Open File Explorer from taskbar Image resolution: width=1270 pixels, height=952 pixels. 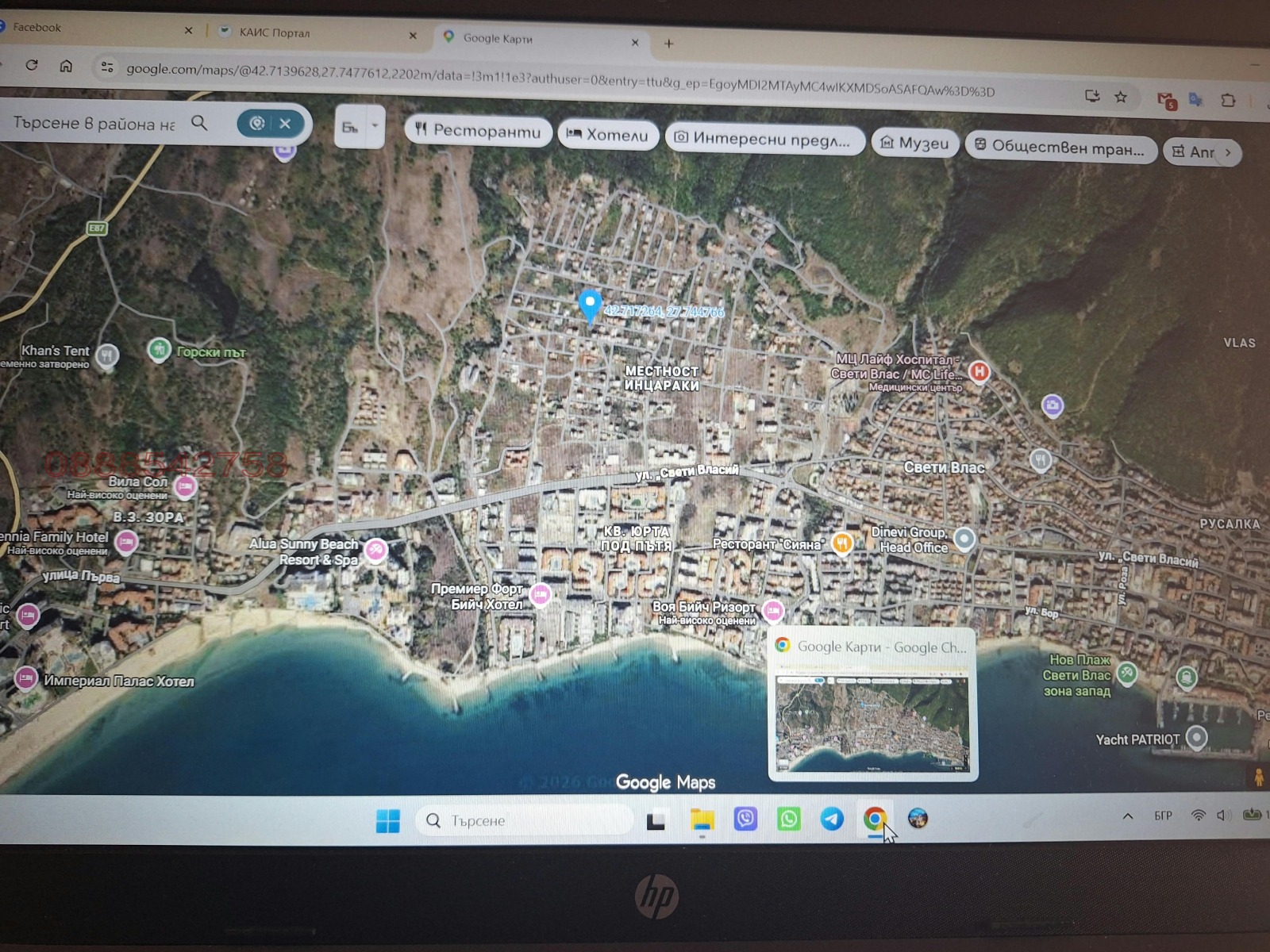click(702, 820)
